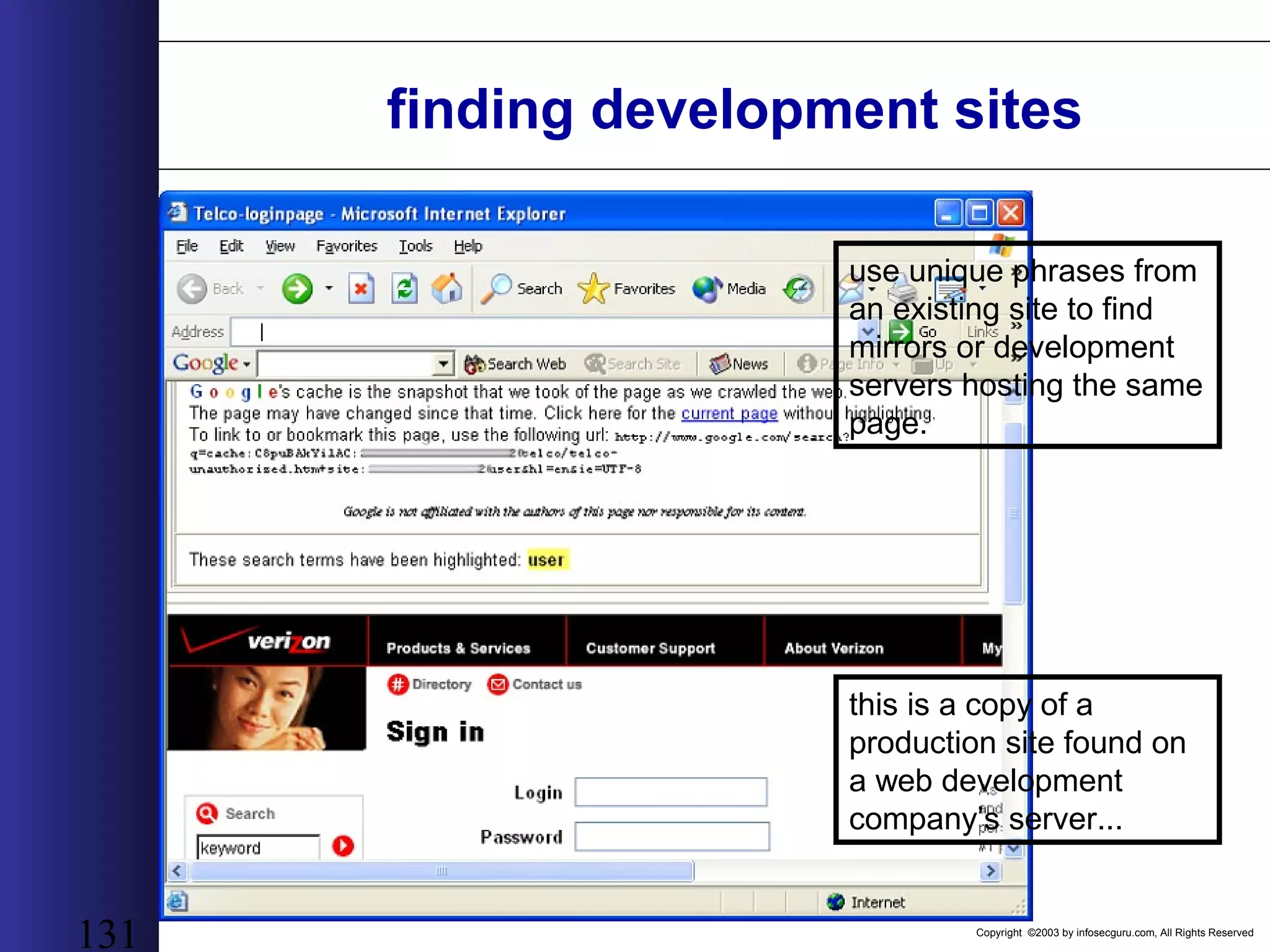Click the Google toolbar search input
1270x952 pixels.
pos(346,364)
